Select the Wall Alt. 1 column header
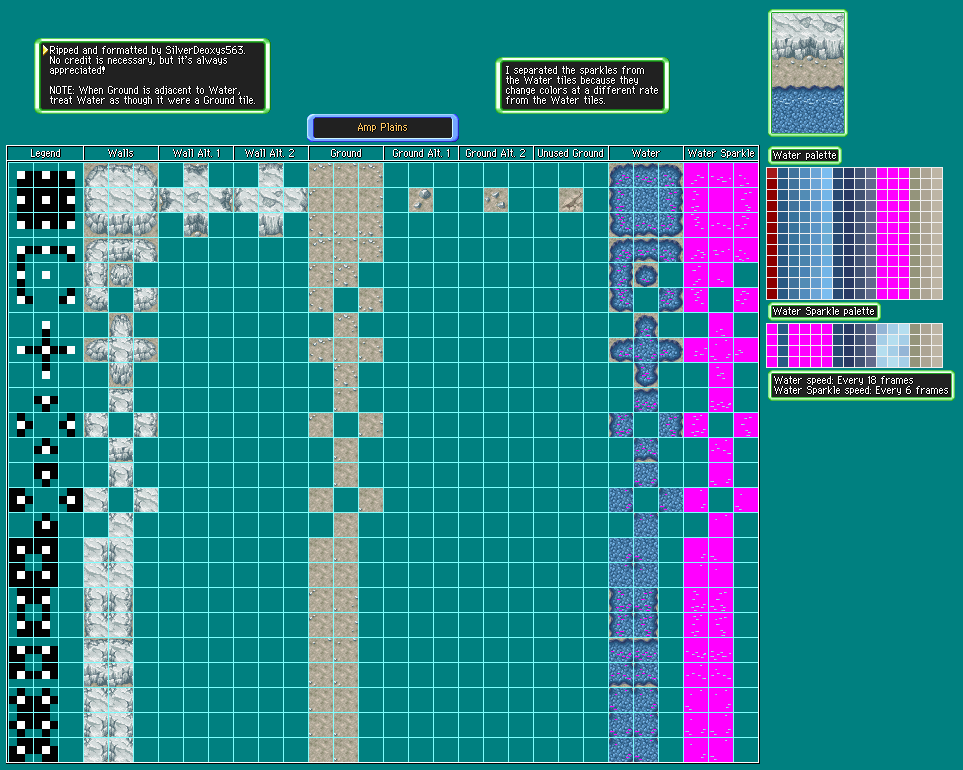 point(196,153)
